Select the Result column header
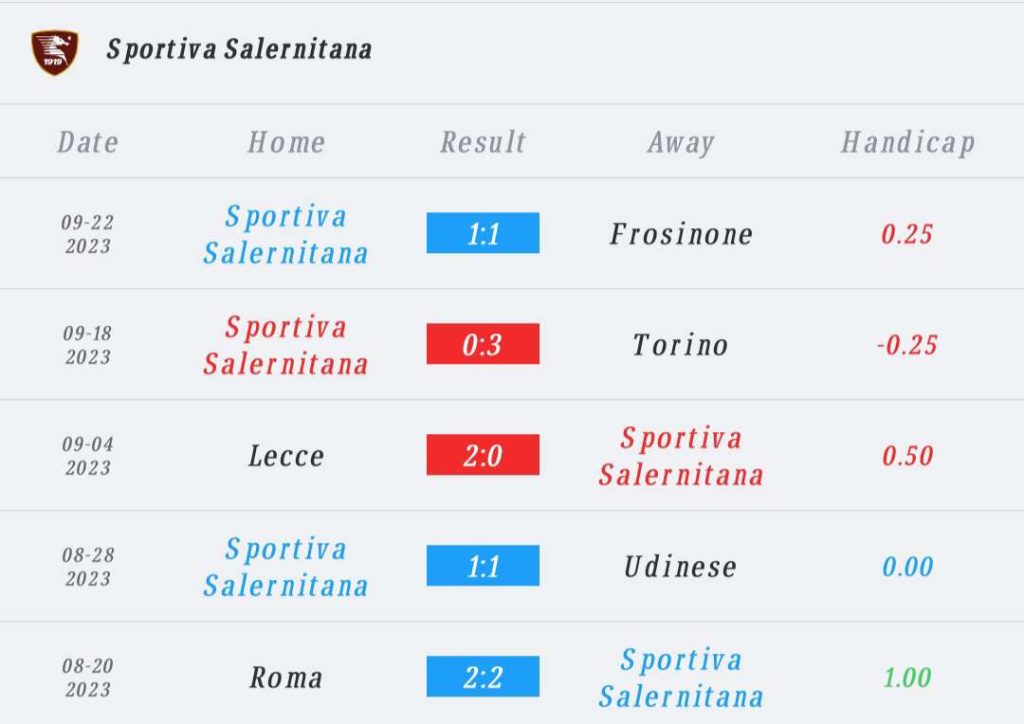1024x724 pixels. pos(483,142)
